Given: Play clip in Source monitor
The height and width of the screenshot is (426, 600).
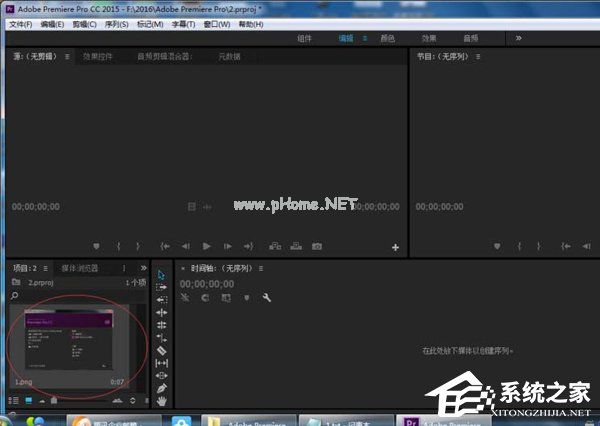Looking at the screenshot, I should (206, 246).
